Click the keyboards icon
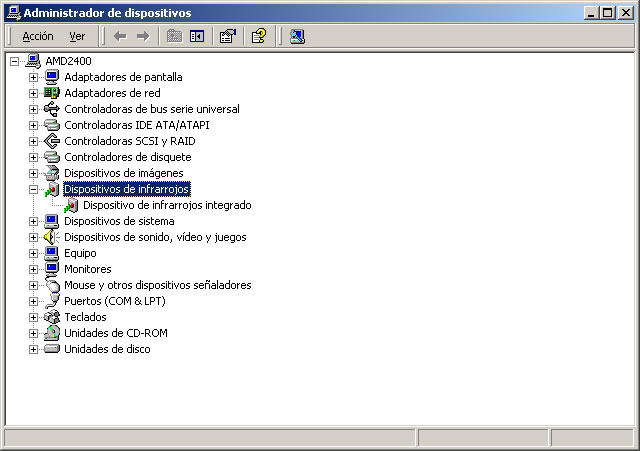Screen dimensions: 640x451 click(52, 317)
